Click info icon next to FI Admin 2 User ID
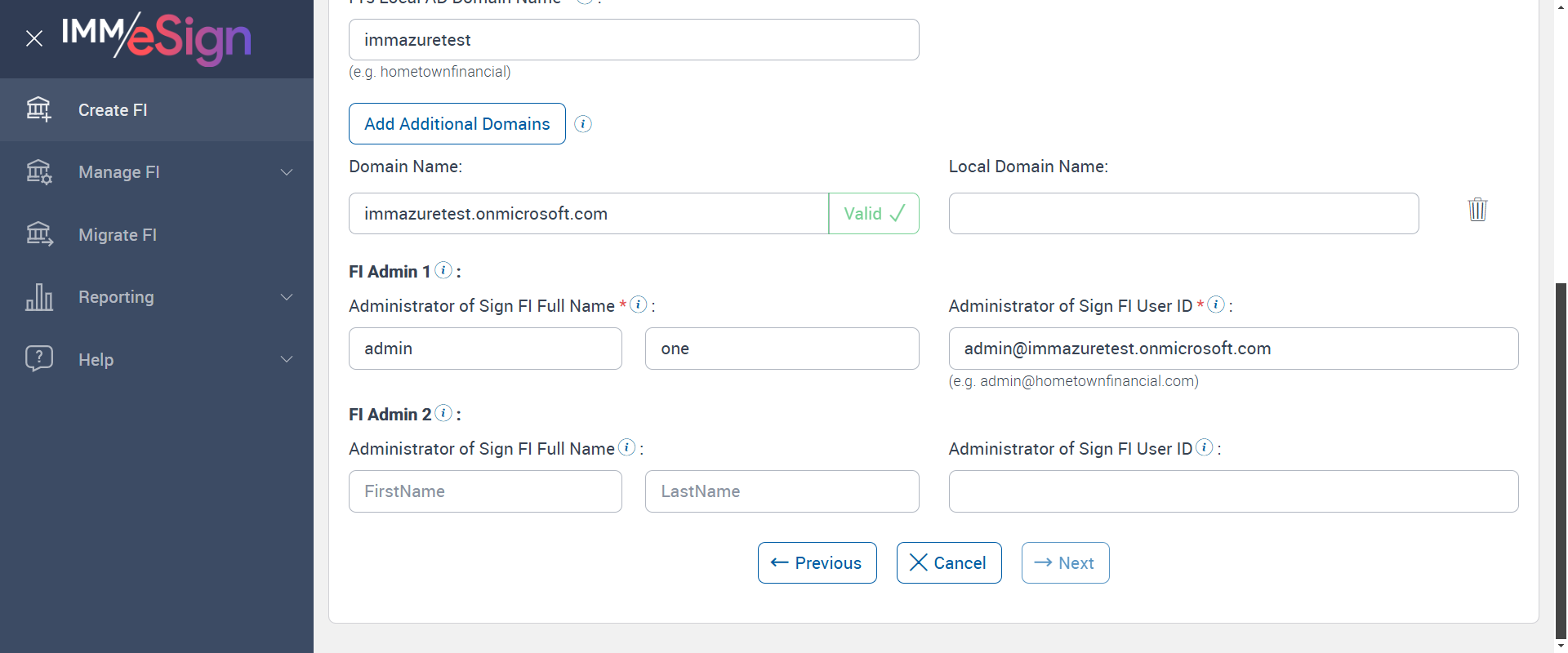Image resolution: width=1568 pixels, height=653 pixels. [1205, 447]
